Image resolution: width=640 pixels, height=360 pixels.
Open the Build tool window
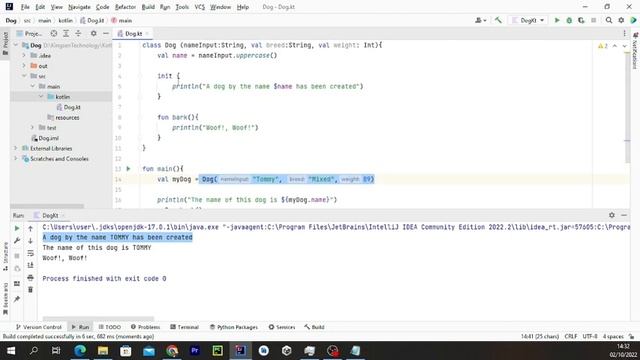click(x=314, y=327)
